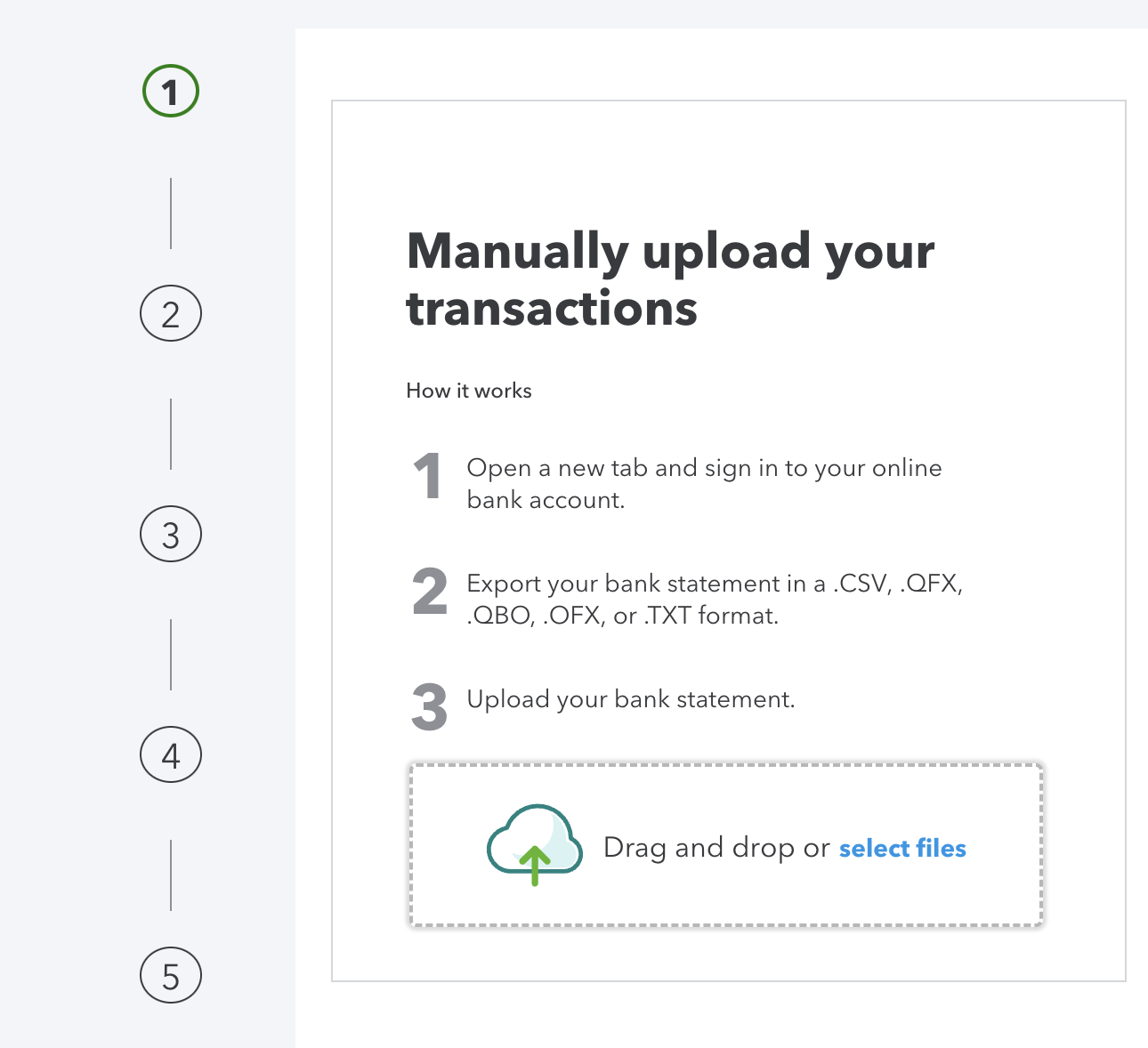Go to step 1 in the progress stepper
The width and height of the screenshot is (1148, 1048).
click(x=171, y=92)
